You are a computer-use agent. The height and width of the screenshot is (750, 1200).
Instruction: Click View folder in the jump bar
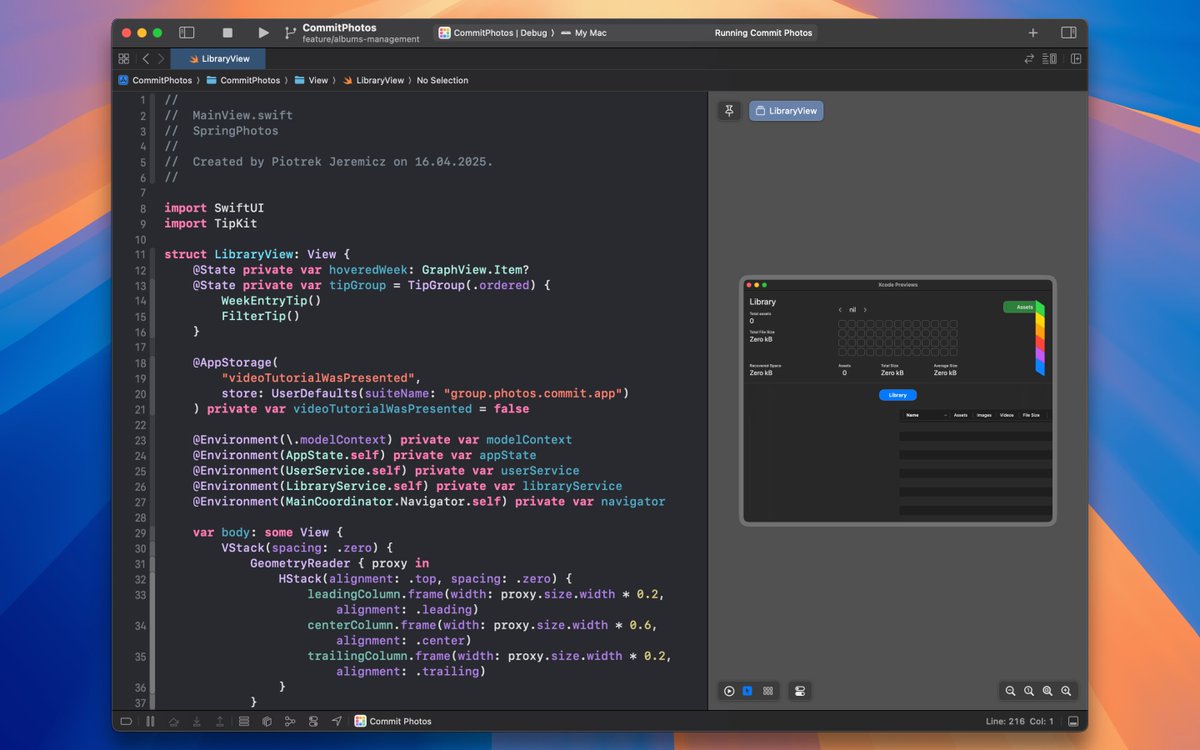click(311, 80)
